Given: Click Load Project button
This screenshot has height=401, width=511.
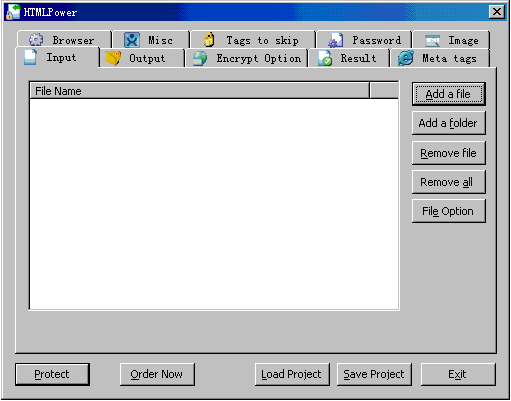Looking at the screenshot, I should (292, 374).
